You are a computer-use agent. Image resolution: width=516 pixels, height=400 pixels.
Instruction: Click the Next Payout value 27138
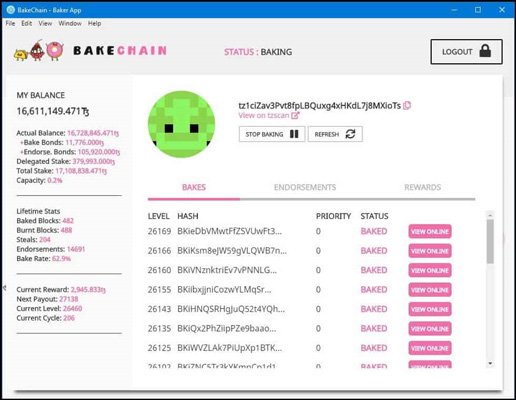click(69, 299)
